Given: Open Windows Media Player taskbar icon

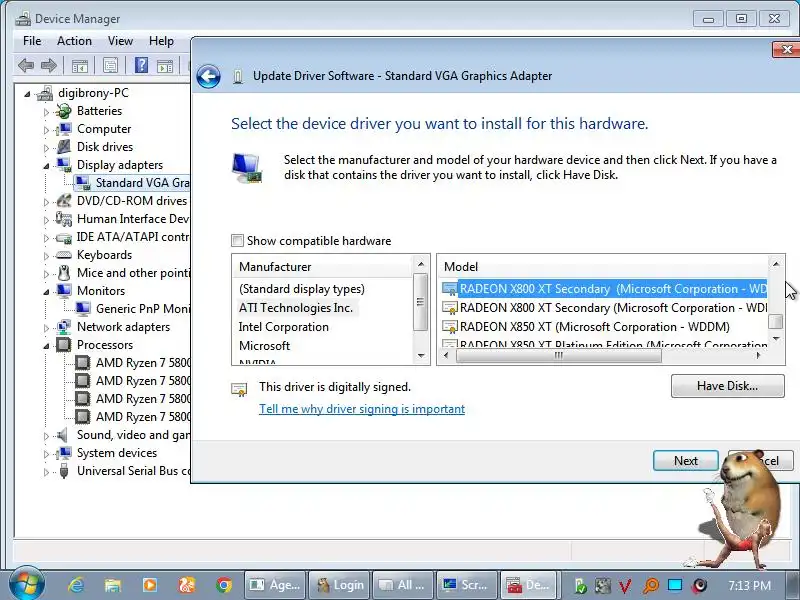Looking at the screenshot, I should pos(149,585).
